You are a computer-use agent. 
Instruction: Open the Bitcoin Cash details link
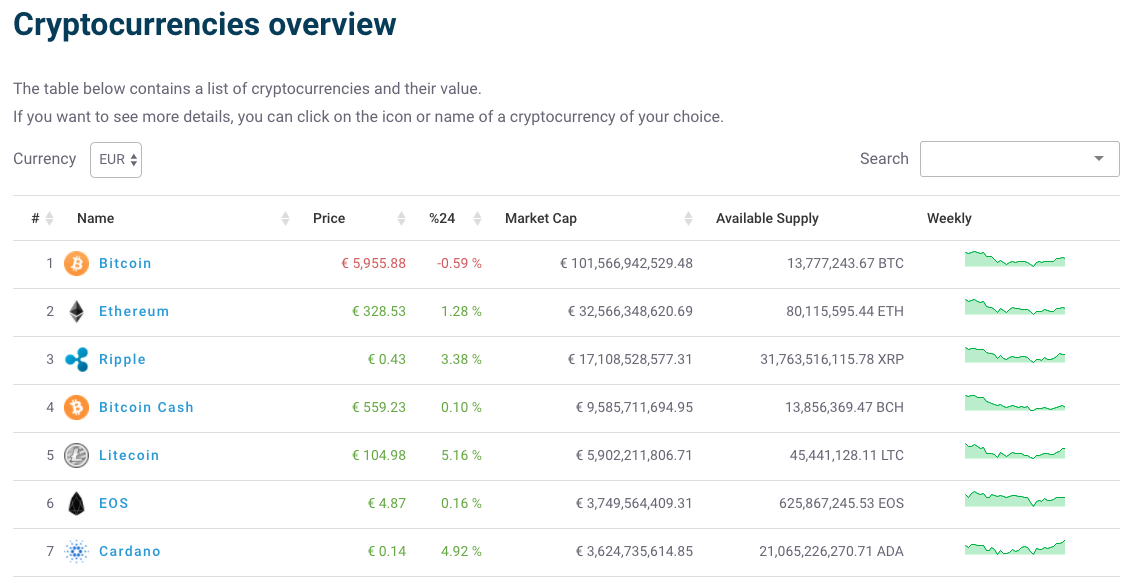(x=146, y=408)
